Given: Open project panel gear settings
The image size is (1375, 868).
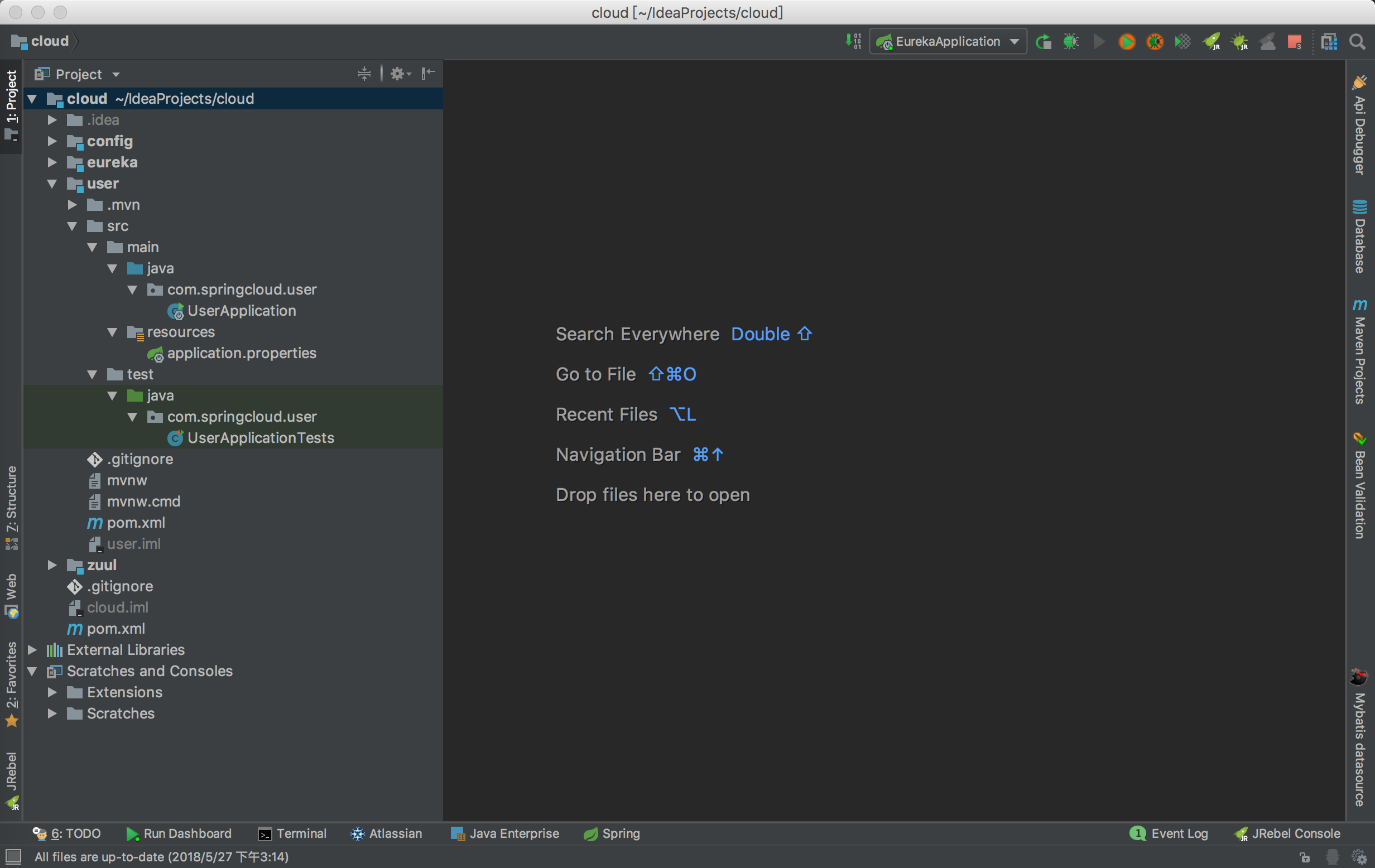Looking at the screenshot, I should [x=399, y=74].
